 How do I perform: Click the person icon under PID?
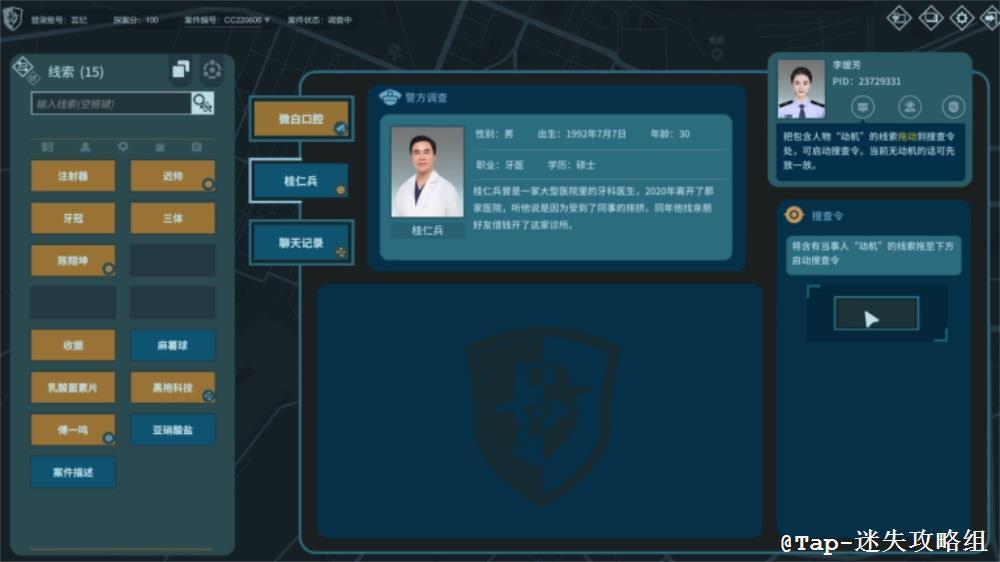[909, 107]
